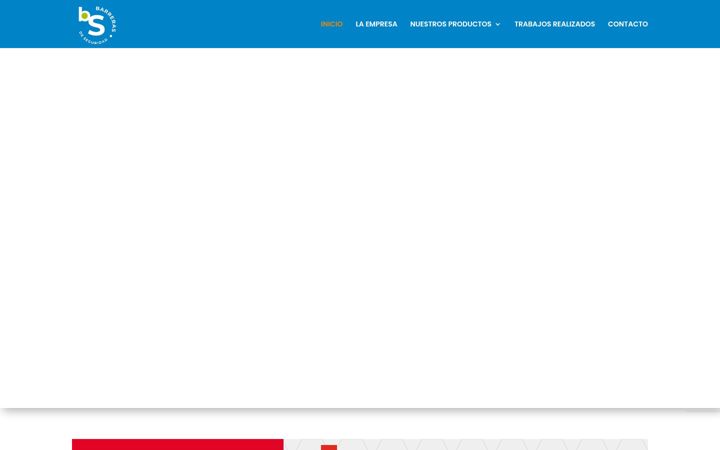Open the TRABAJOS REALIZADOS page
Image resolution: width=720 pixels, height=450 pixels.
pyautogui.click(x=554, y=24)
